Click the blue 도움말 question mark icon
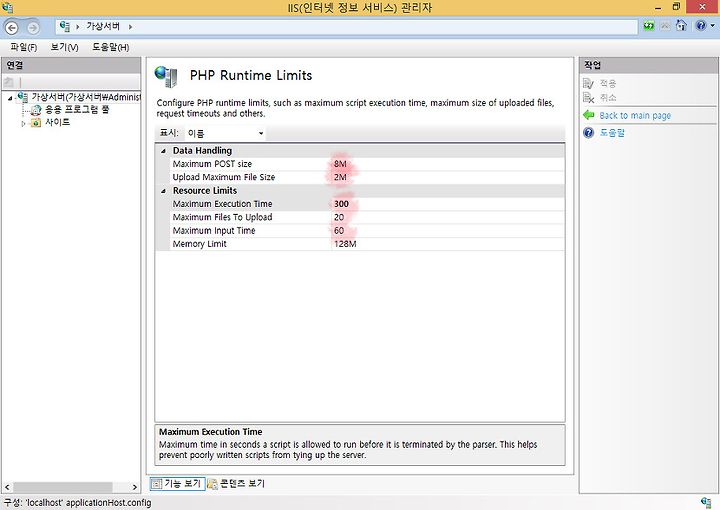The image size is (720, 510). click(x=589, y=133)
